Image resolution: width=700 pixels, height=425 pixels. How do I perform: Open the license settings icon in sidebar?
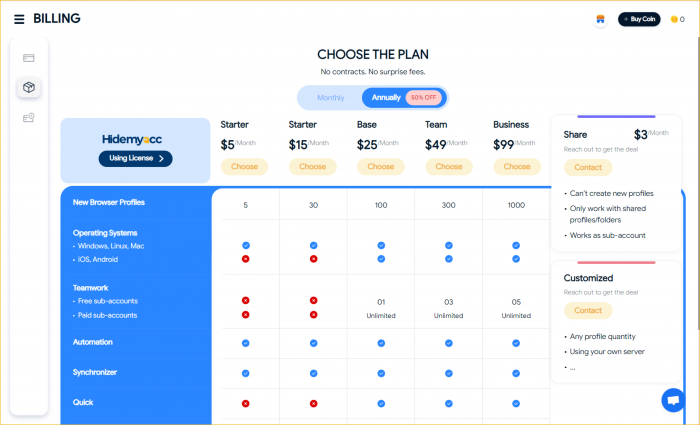click(x=29, y=118)
